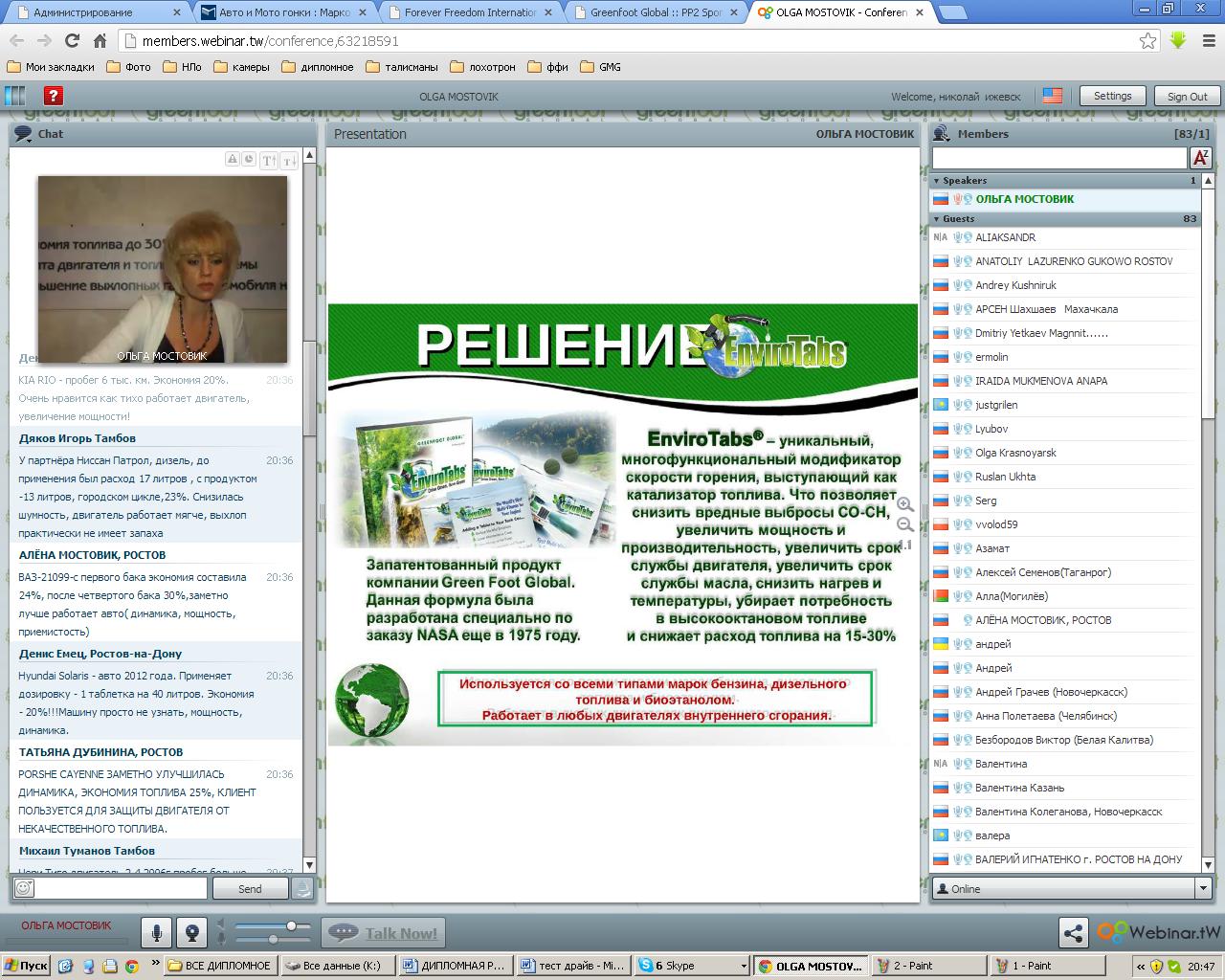The height and width of the screenshot is (980, 1225).
Task: Zoom in on the presentation slide
Action: click(905, 504)
